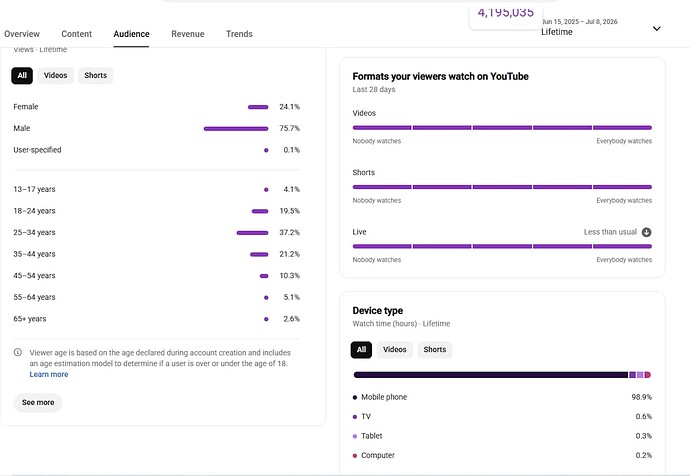Expand the date range dropdown chevron
Image resolution: width=690 pixels, height=476 pixels.
[x=657, y=29]
